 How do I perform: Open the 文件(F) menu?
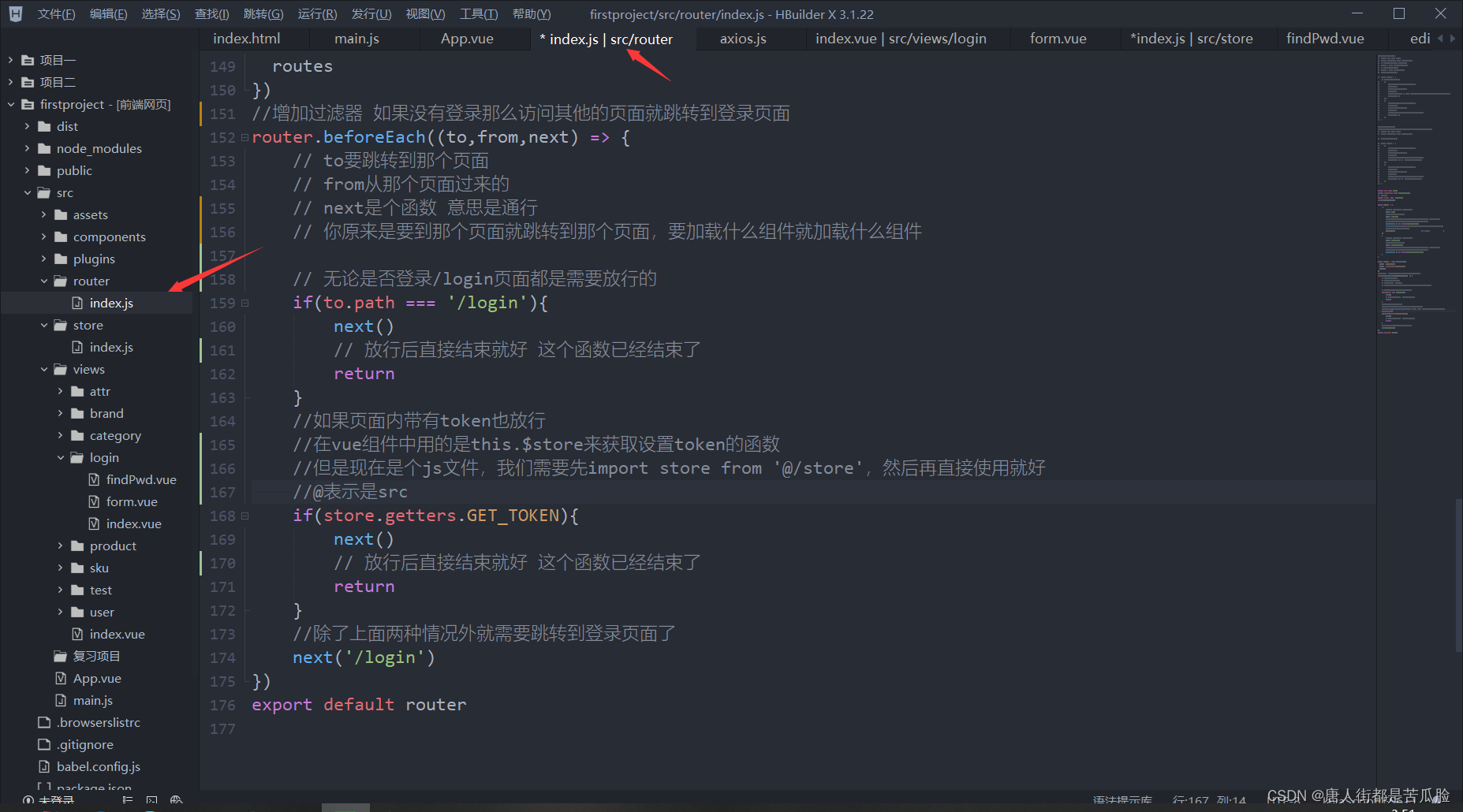[56, 14]
